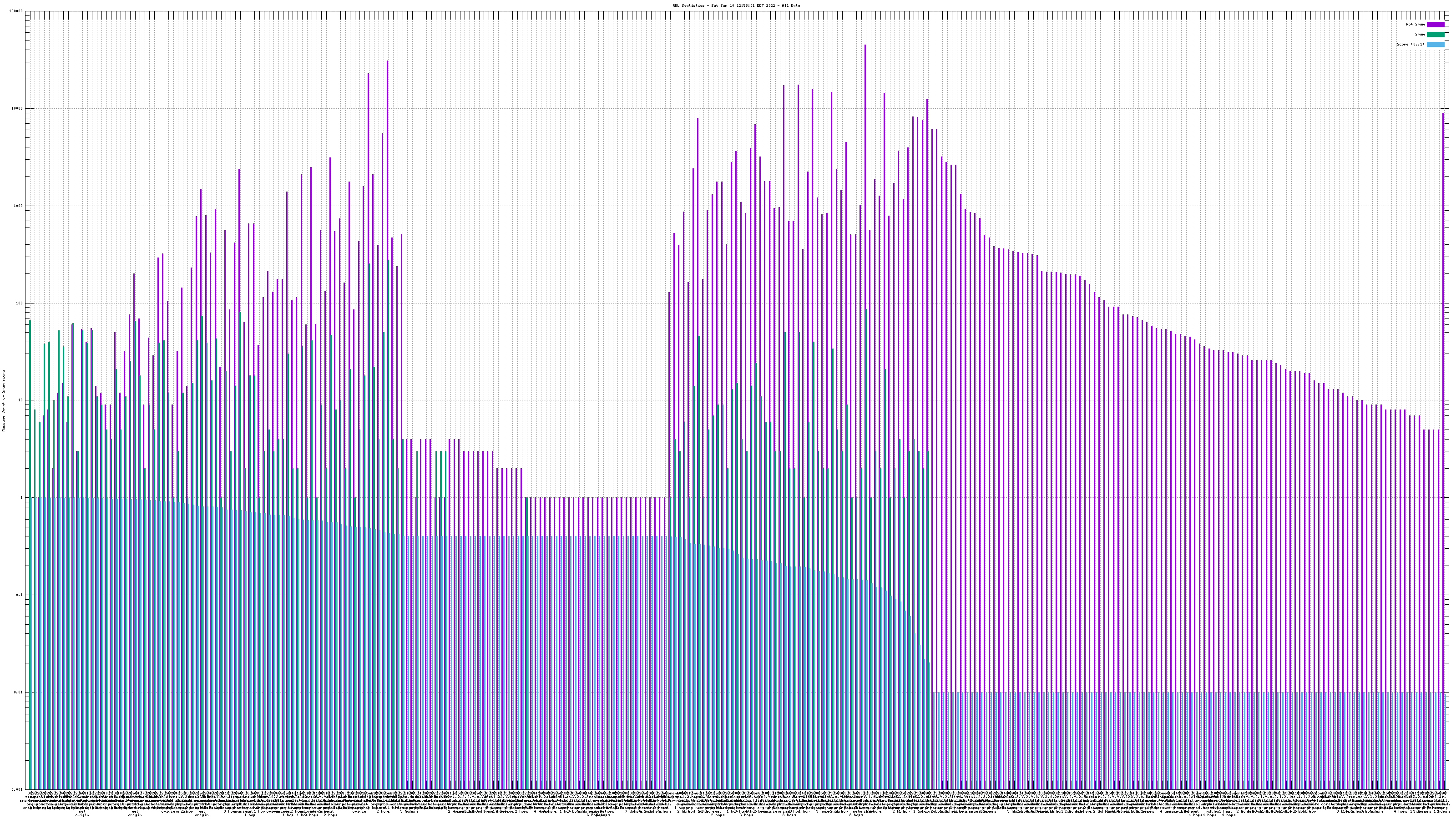
Task: Click the 'Message Count or Spam Score' axis label
Action: 3,400
